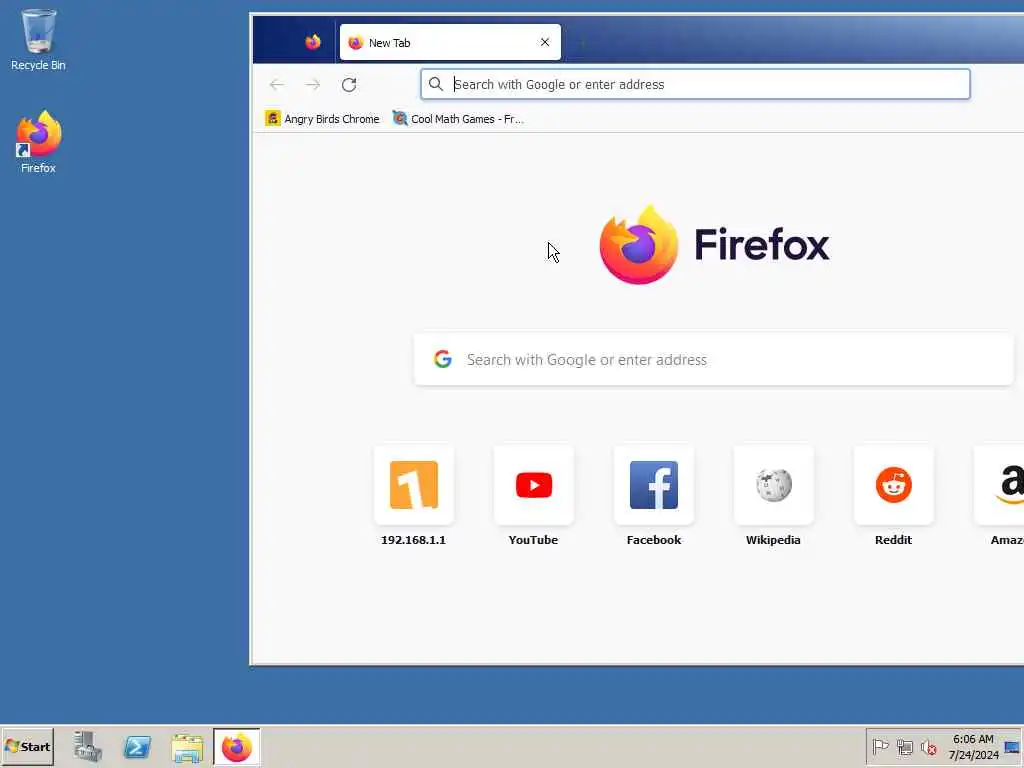Open the Wikipedia shortcut tile
The height and width of the screenshot is (768, 1024).
[774, 485]
